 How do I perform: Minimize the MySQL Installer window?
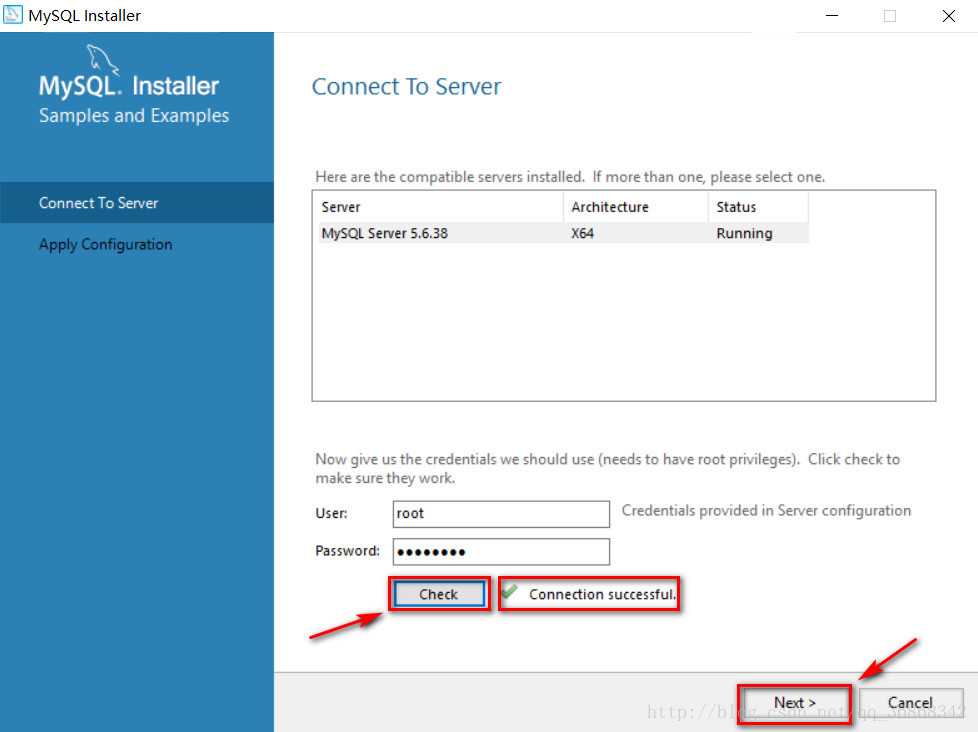click(832, 16)
